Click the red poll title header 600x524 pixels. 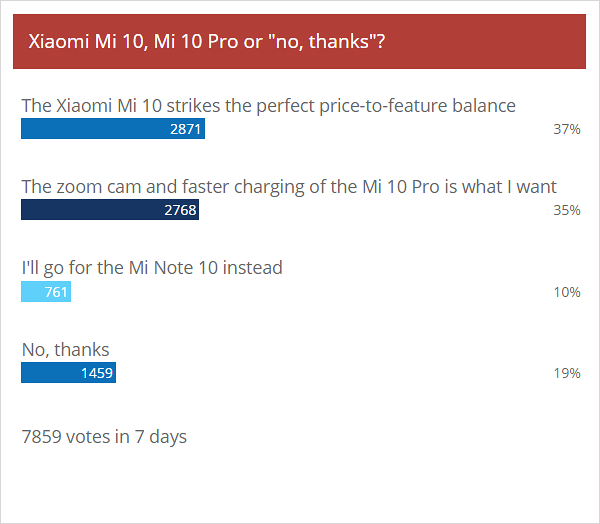click(299, 42)
